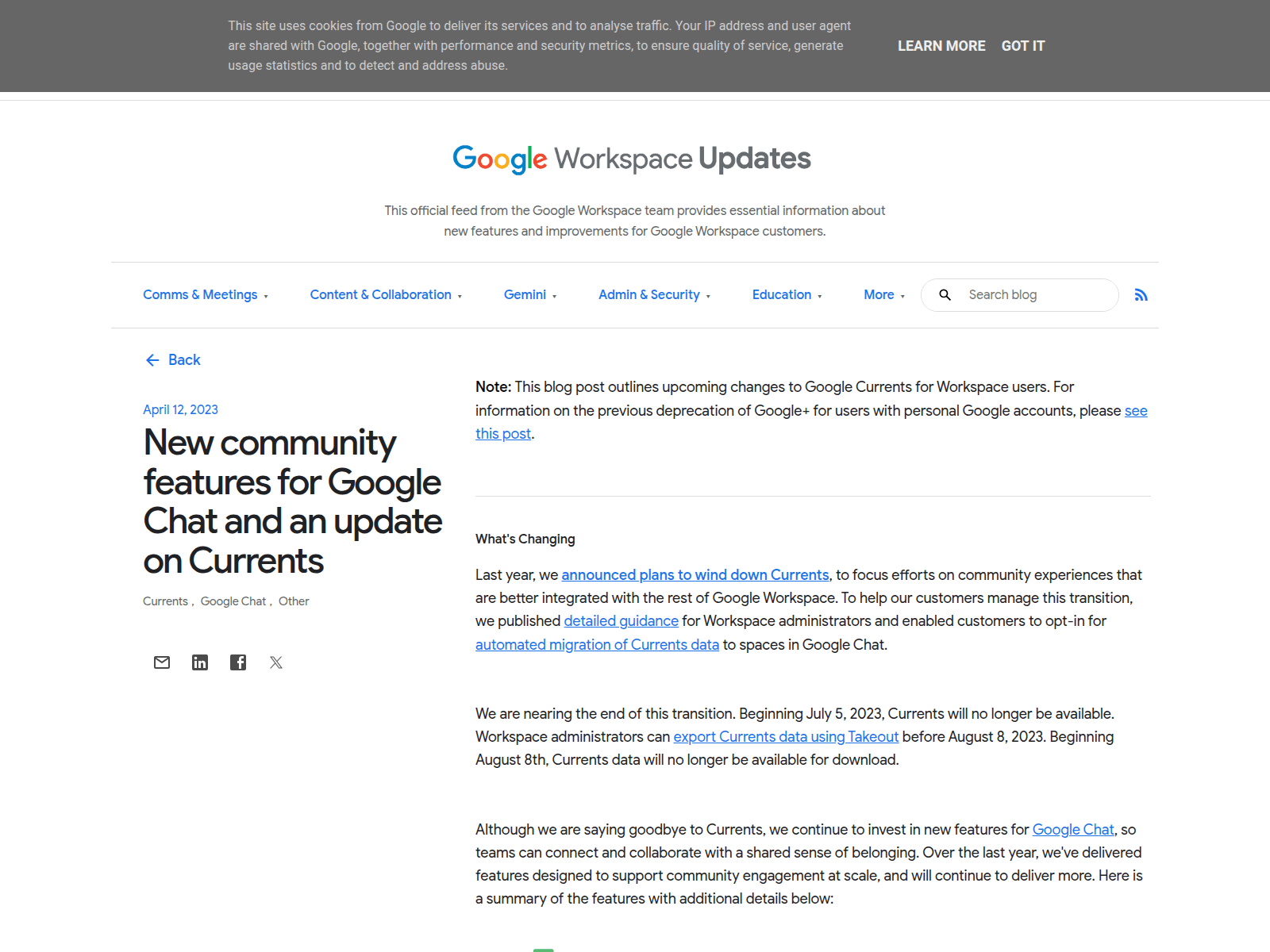Click the search magnifier icon
The width and height of the screenshot is (1270, 952).
(945, 295)
